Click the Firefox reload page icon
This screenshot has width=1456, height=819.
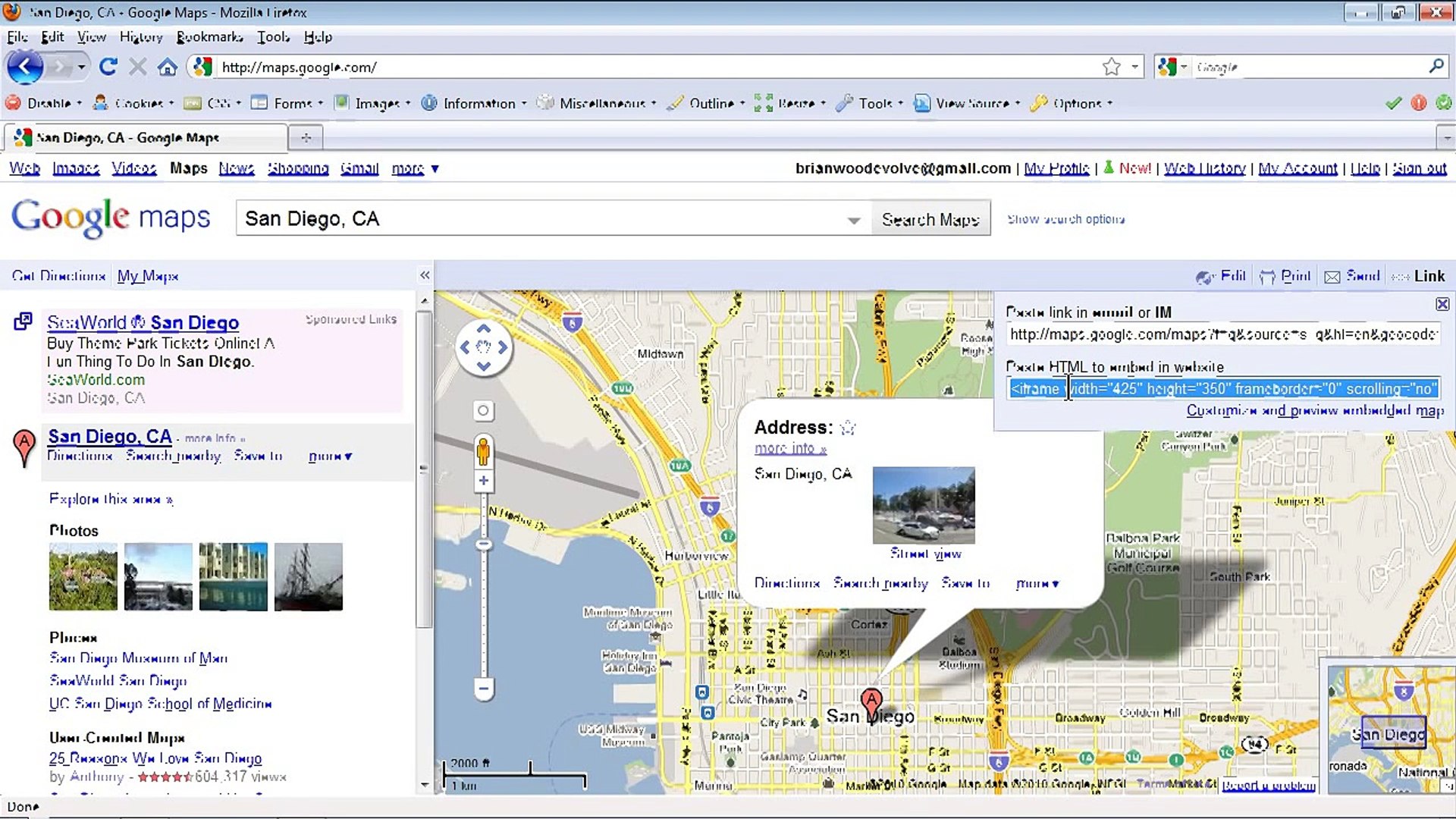coord(108,67)
